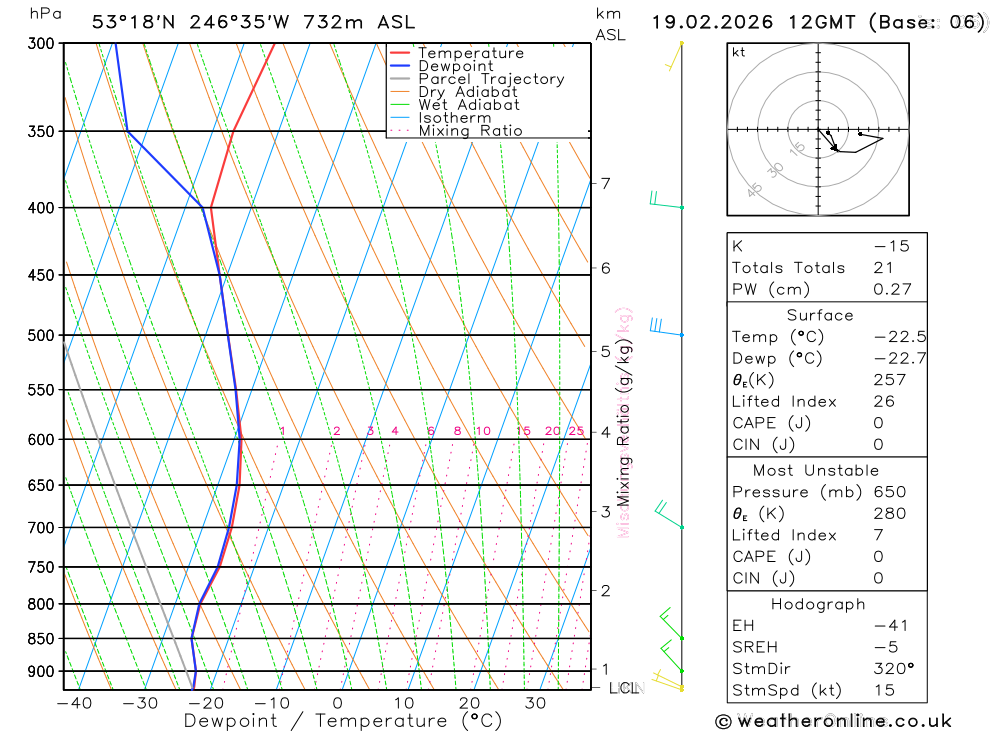Click the date 19.02.2026 12GMT header
Image resolution: width=1000 pixels, height=733 pixels.
tap(753, 22)
